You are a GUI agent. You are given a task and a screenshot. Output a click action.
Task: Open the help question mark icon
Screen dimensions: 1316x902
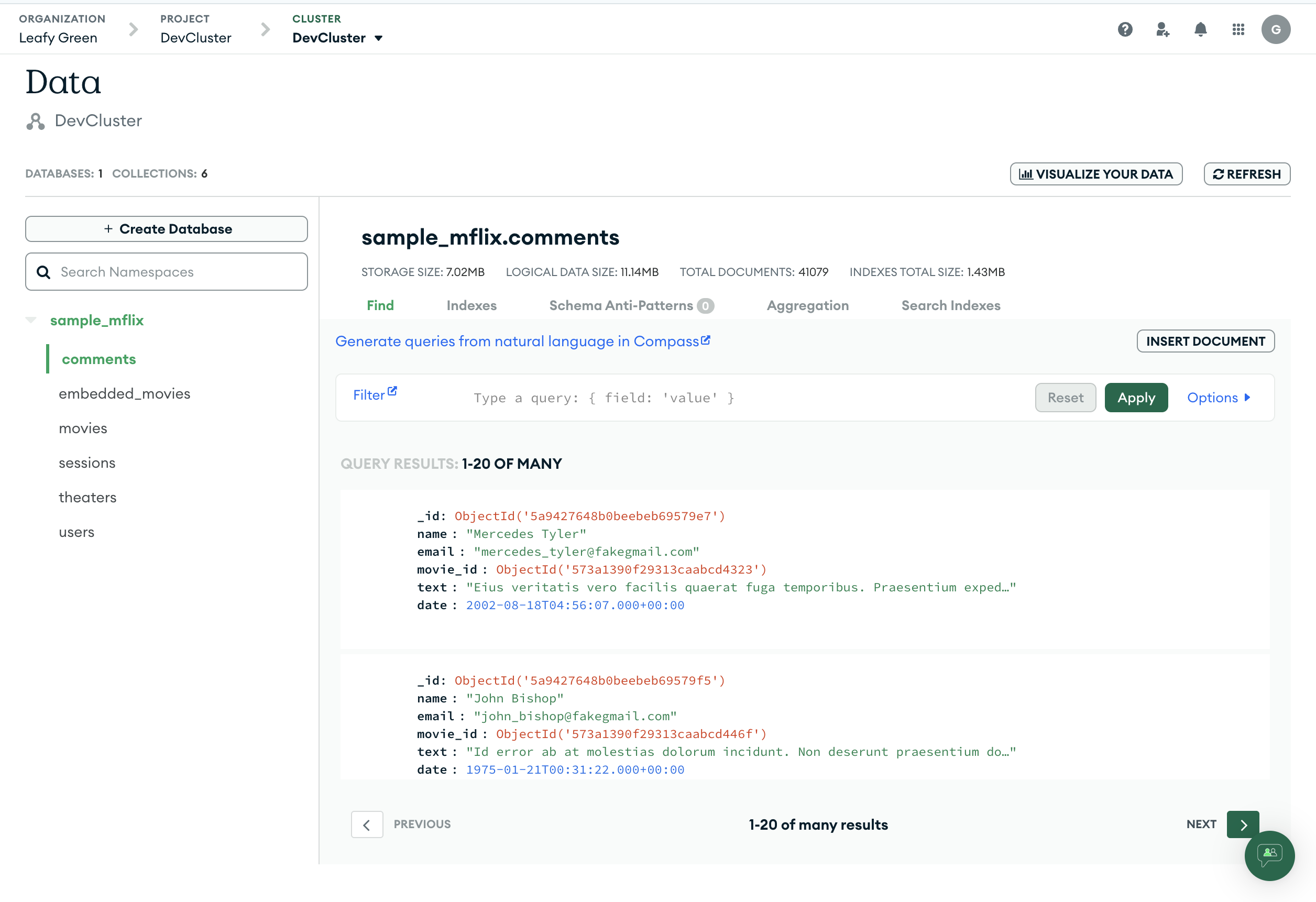[1125, 29]
